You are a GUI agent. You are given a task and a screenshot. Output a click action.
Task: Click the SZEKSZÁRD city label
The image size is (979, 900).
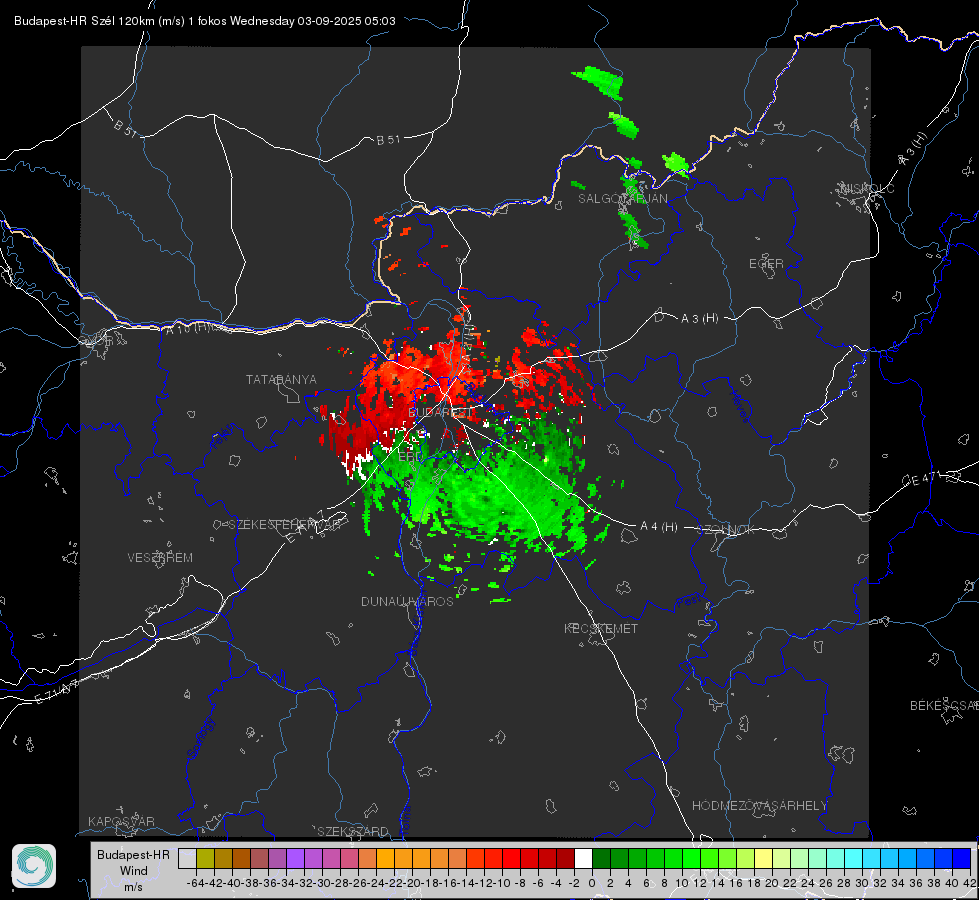(x=353, y=831)
